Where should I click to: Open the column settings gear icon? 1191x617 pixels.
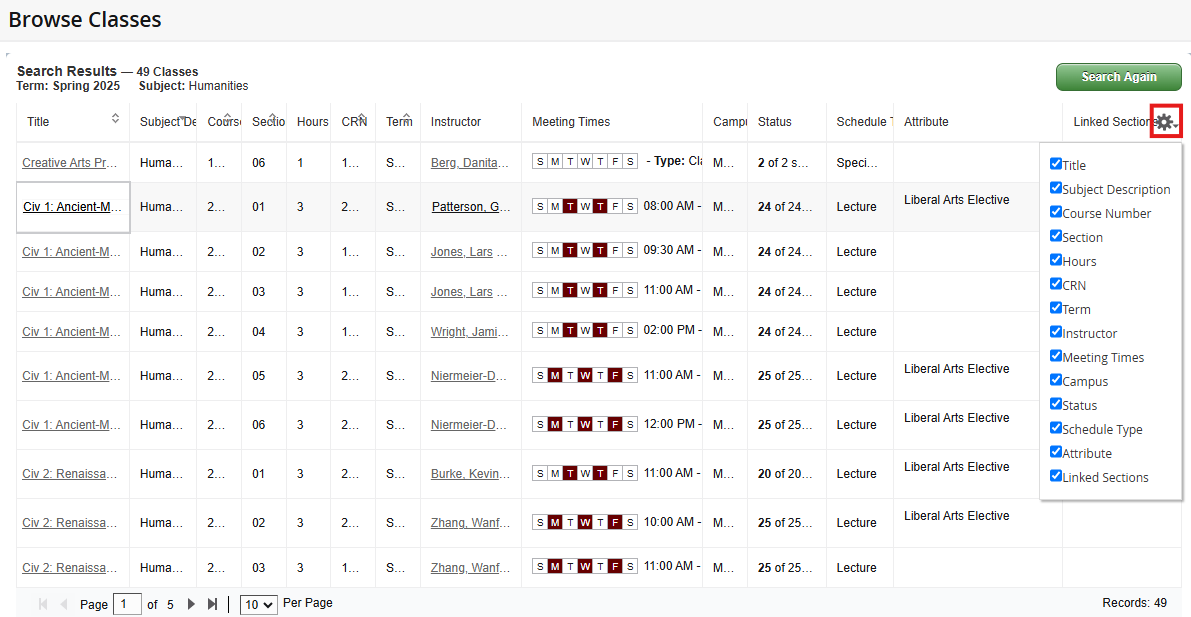(x=1165, y=122)
